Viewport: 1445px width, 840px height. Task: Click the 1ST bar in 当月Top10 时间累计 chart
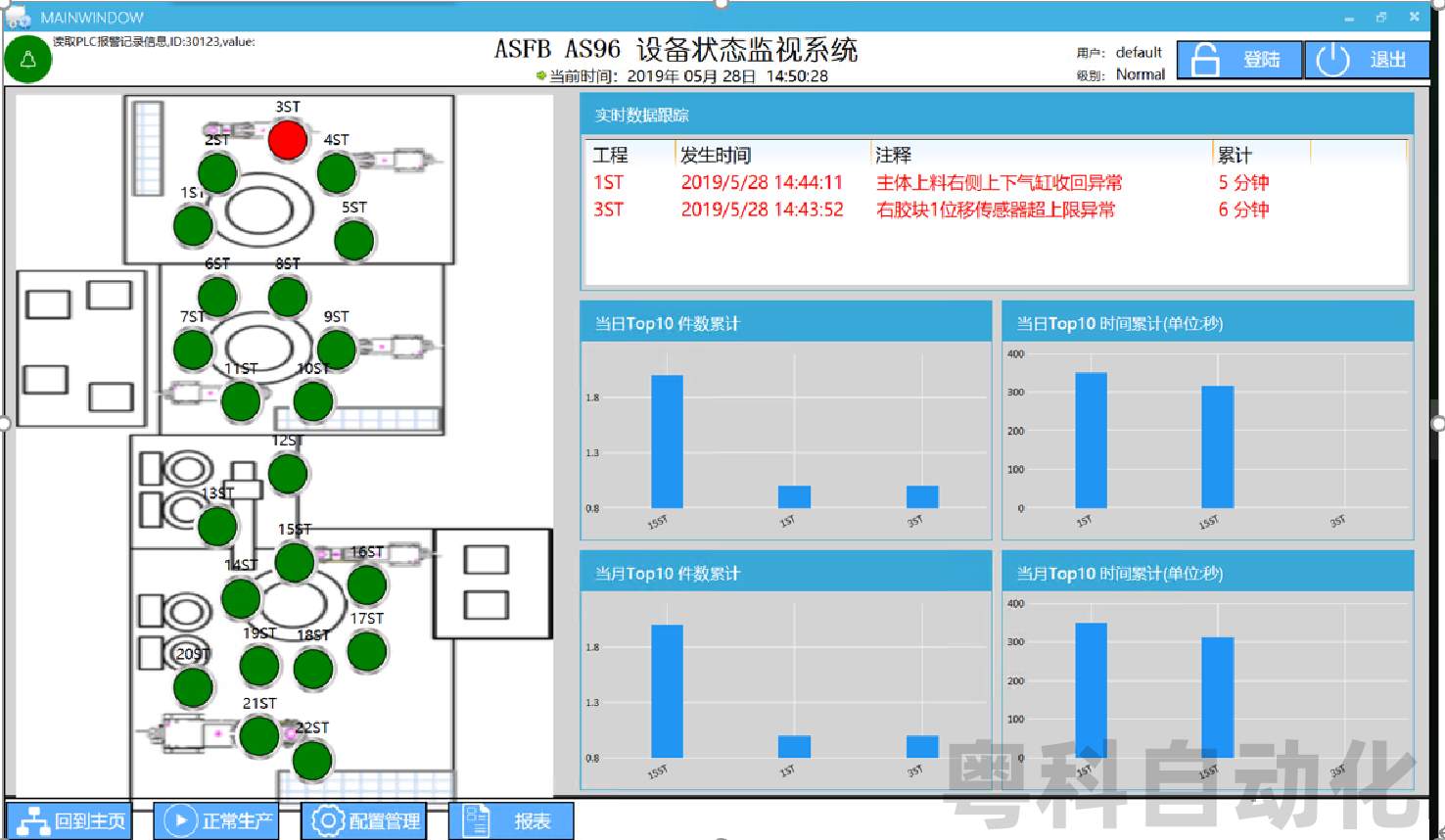coord(1091,690)
